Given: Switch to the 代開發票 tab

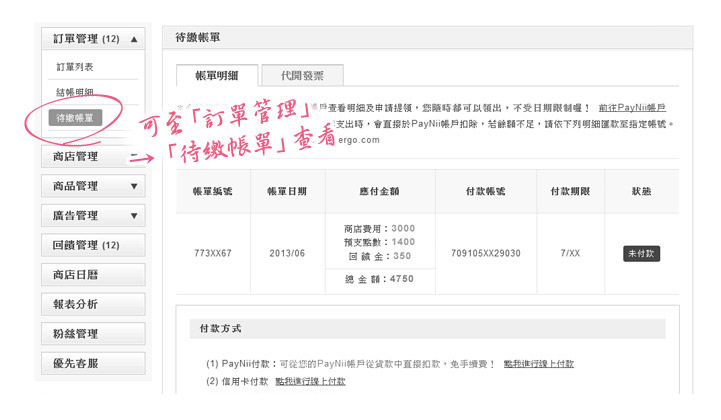Looking at the screenshot, I should coord(302,75).
